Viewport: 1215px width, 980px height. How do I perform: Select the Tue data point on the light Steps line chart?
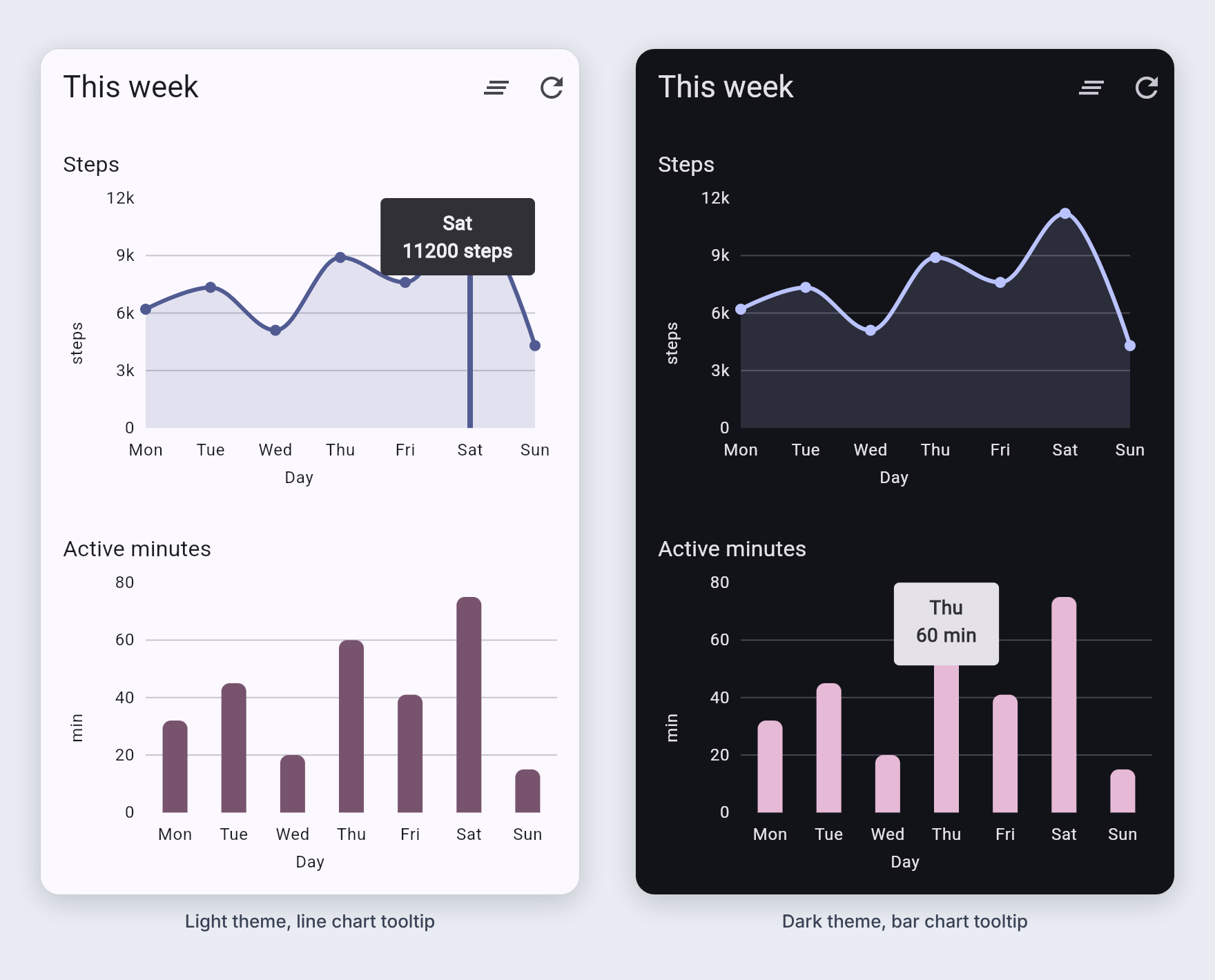point(211,287)
